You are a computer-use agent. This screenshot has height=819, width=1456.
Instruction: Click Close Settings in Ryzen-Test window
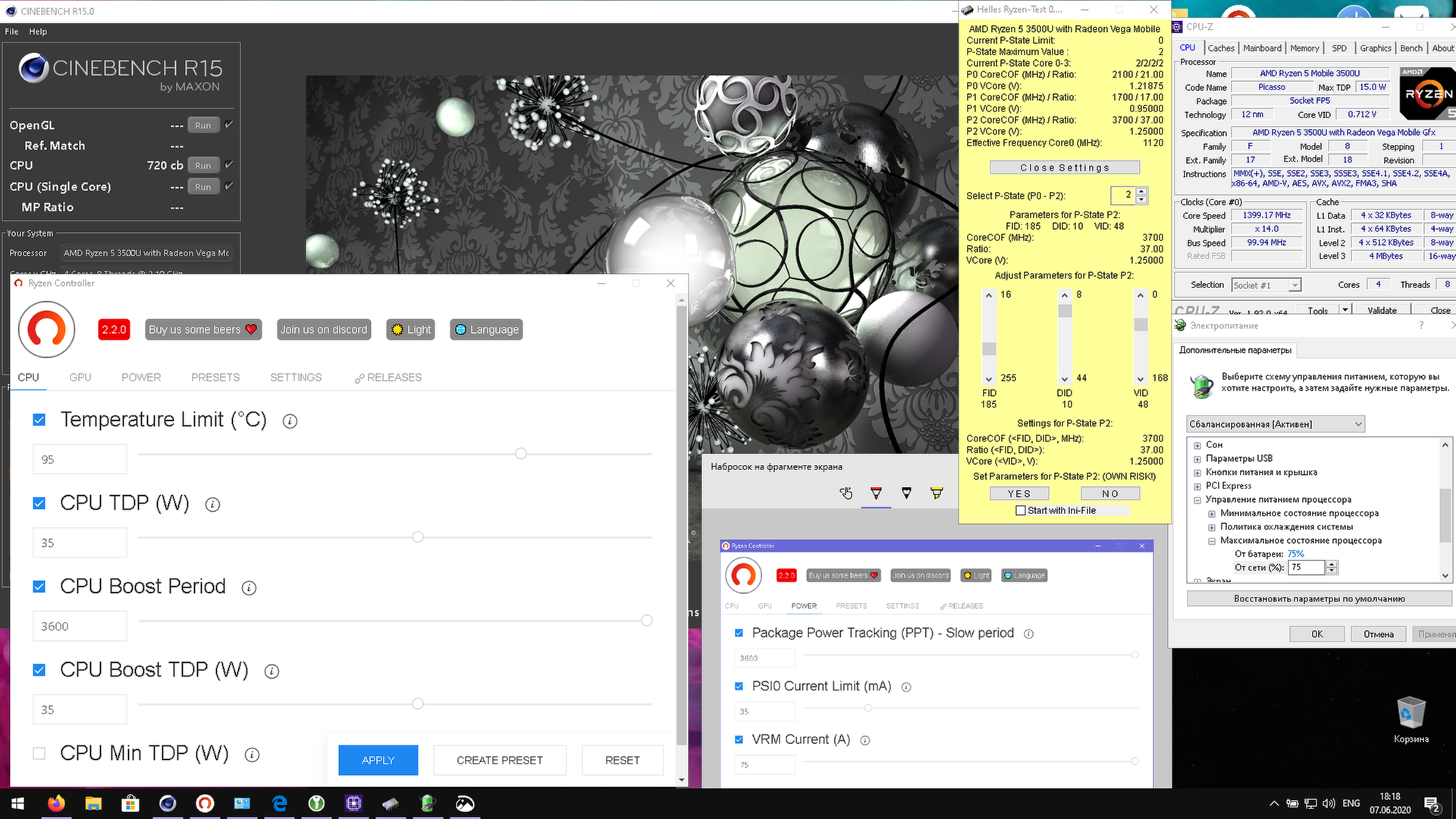[x=1065, y=168]
